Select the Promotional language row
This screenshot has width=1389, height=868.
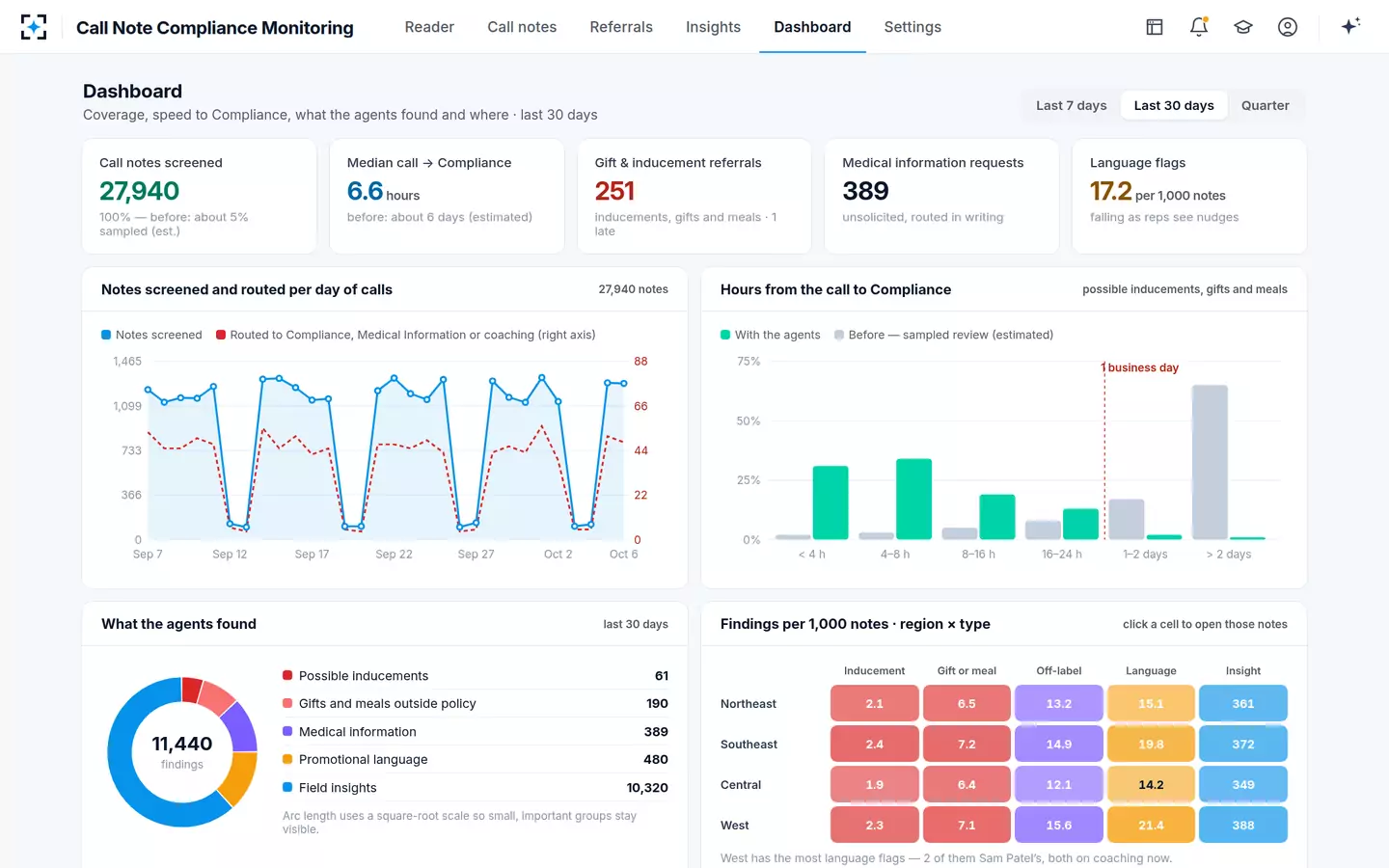[476, 759]
